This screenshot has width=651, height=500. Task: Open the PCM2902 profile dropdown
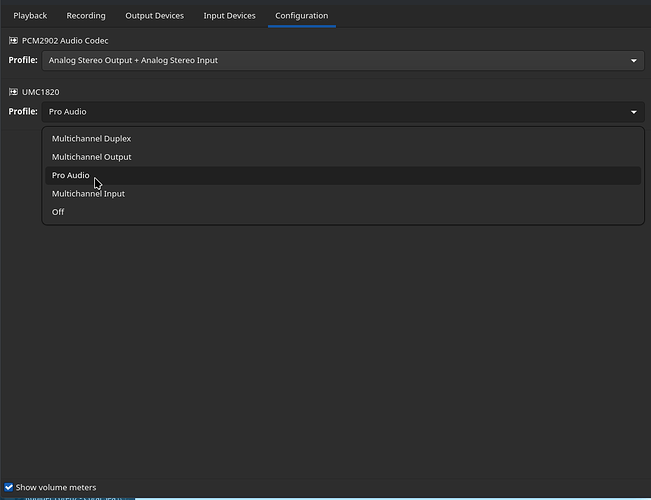343,61
